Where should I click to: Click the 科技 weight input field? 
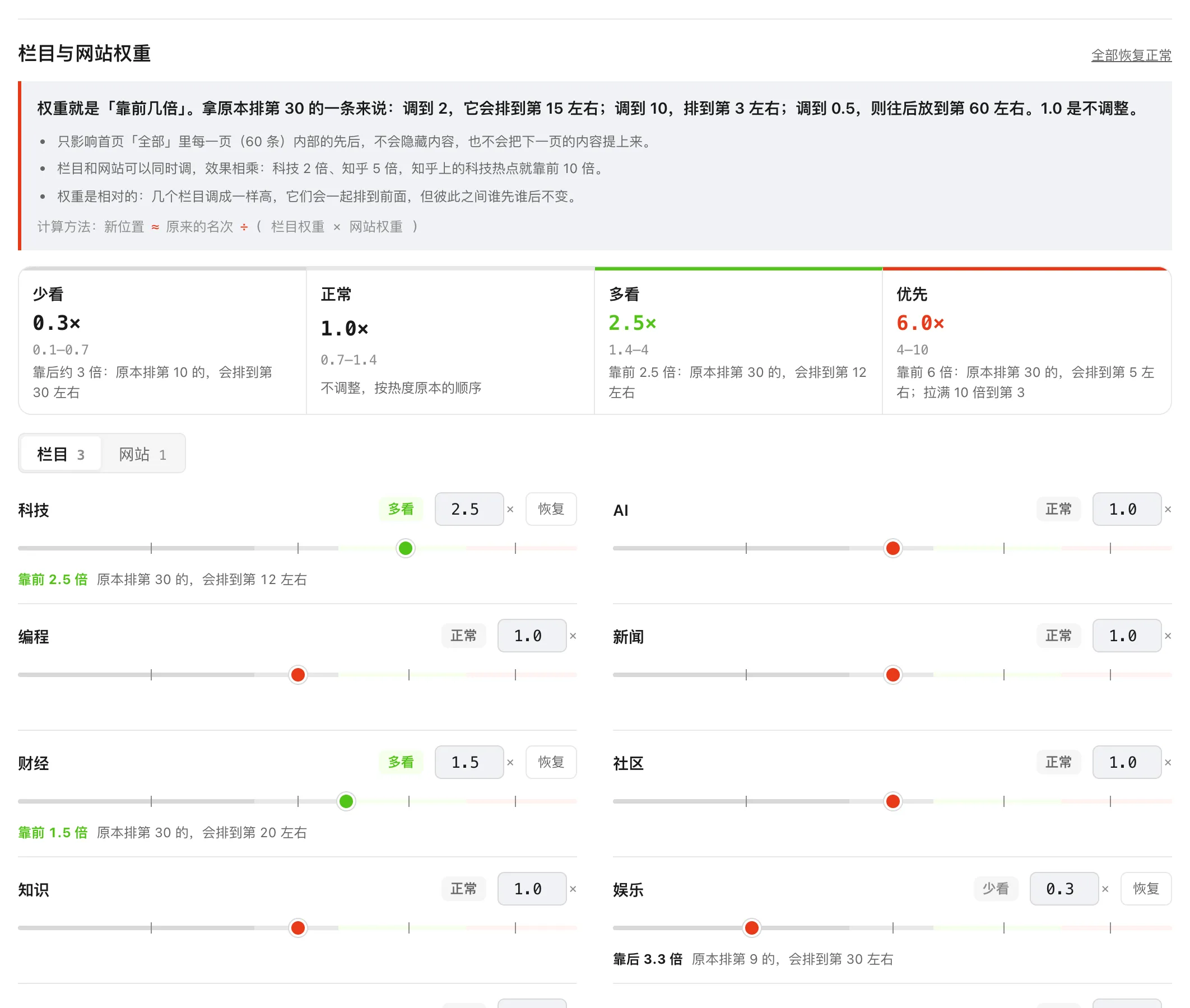click(470, 508)
